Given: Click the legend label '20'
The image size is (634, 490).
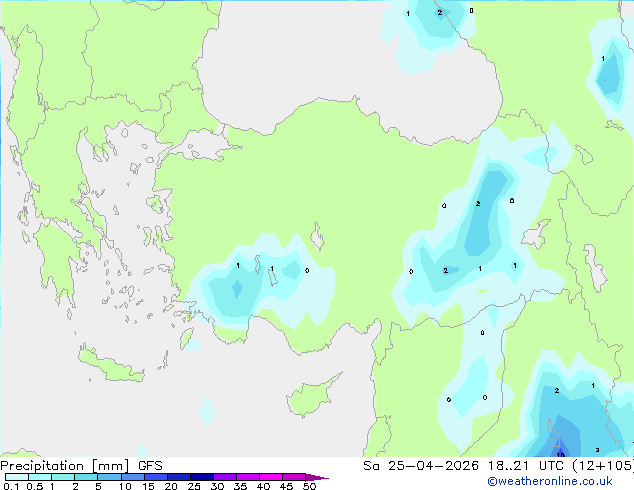Looking at the screenshot, I should coord(171,486).
